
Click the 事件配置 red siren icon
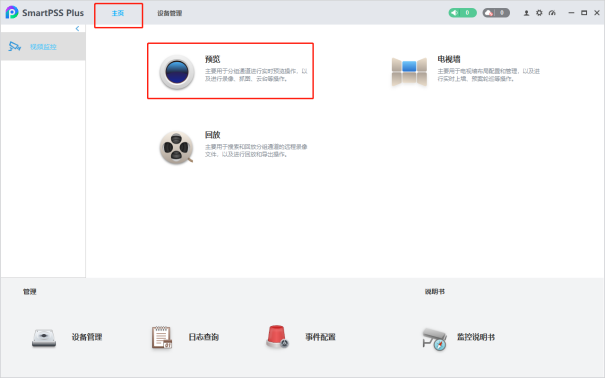coord(277,336)
